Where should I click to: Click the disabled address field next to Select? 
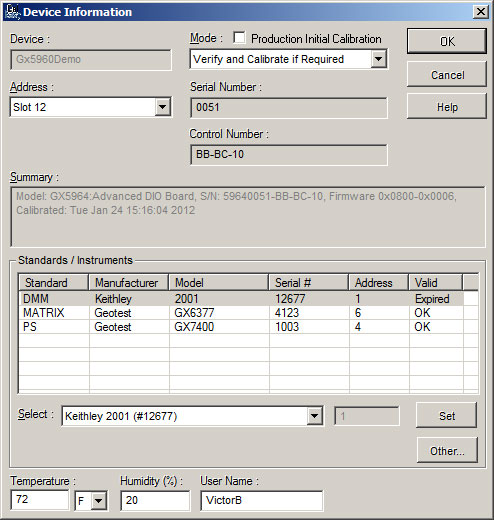[x=367, y=416]
